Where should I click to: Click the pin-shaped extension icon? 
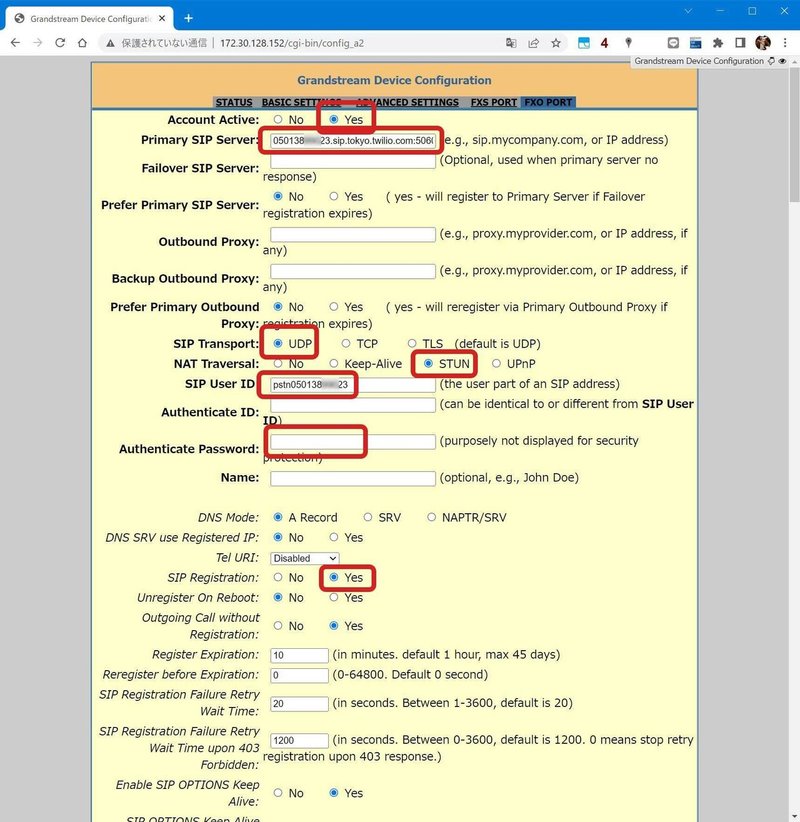coord(628,43)
